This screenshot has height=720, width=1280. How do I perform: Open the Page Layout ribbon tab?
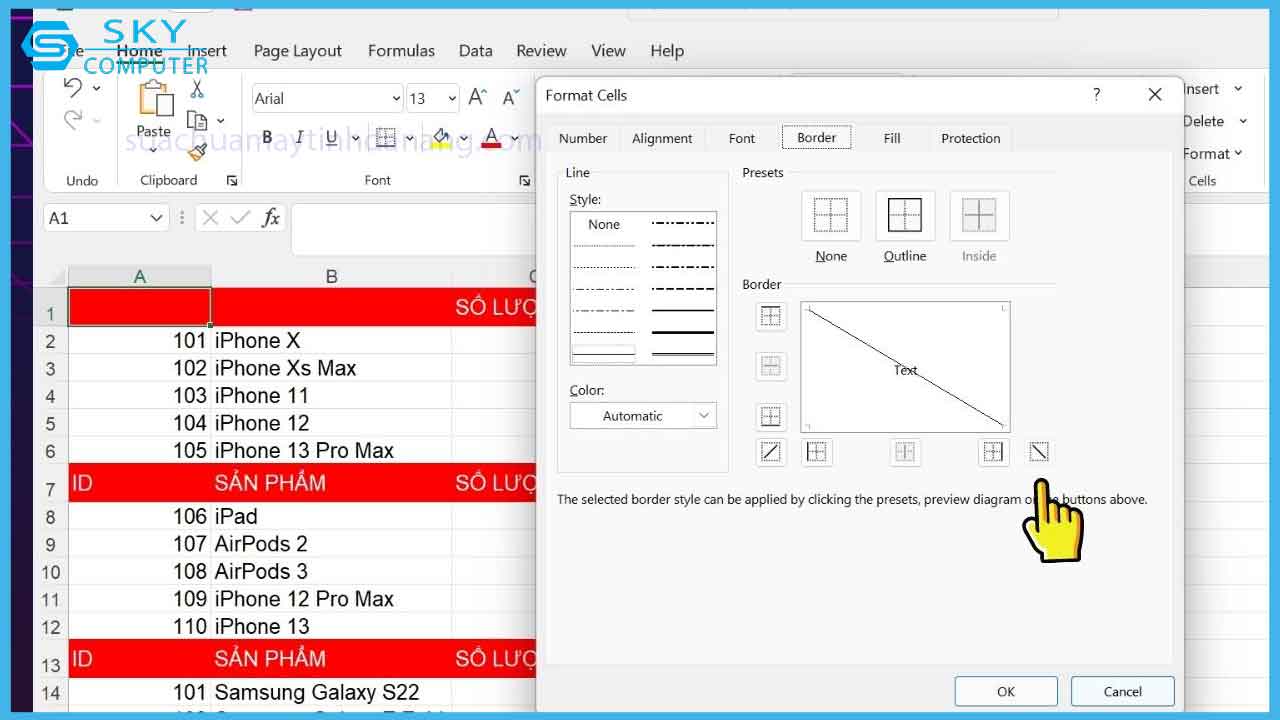tap(297, 51)
